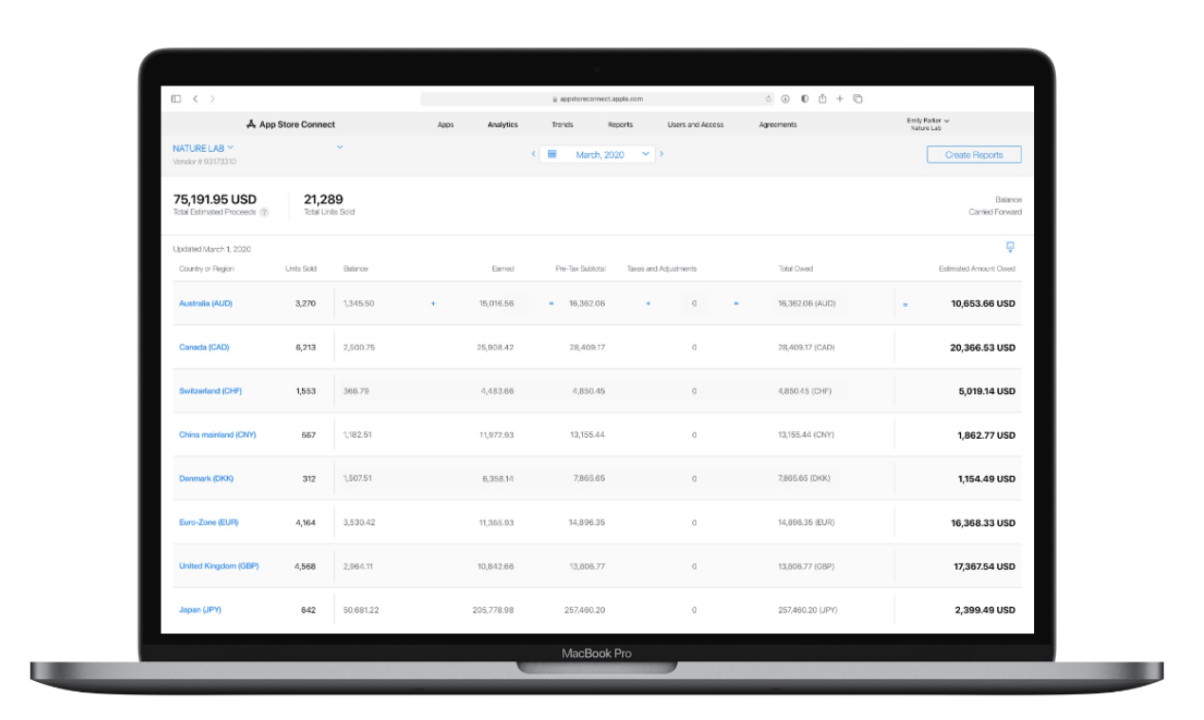
Task: Click the 5,019.14 USD Switzerland amount
Action: 986,391
